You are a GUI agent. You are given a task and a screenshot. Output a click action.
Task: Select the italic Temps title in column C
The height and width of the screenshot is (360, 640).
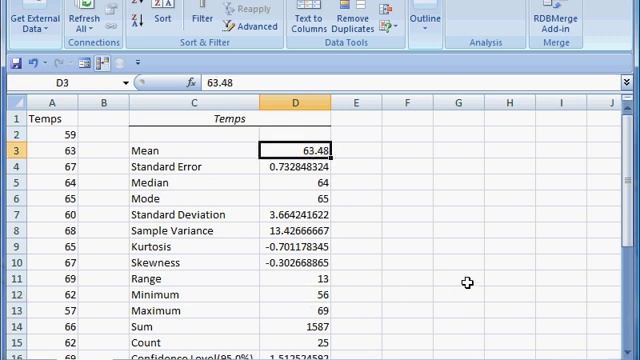(230, 119)
